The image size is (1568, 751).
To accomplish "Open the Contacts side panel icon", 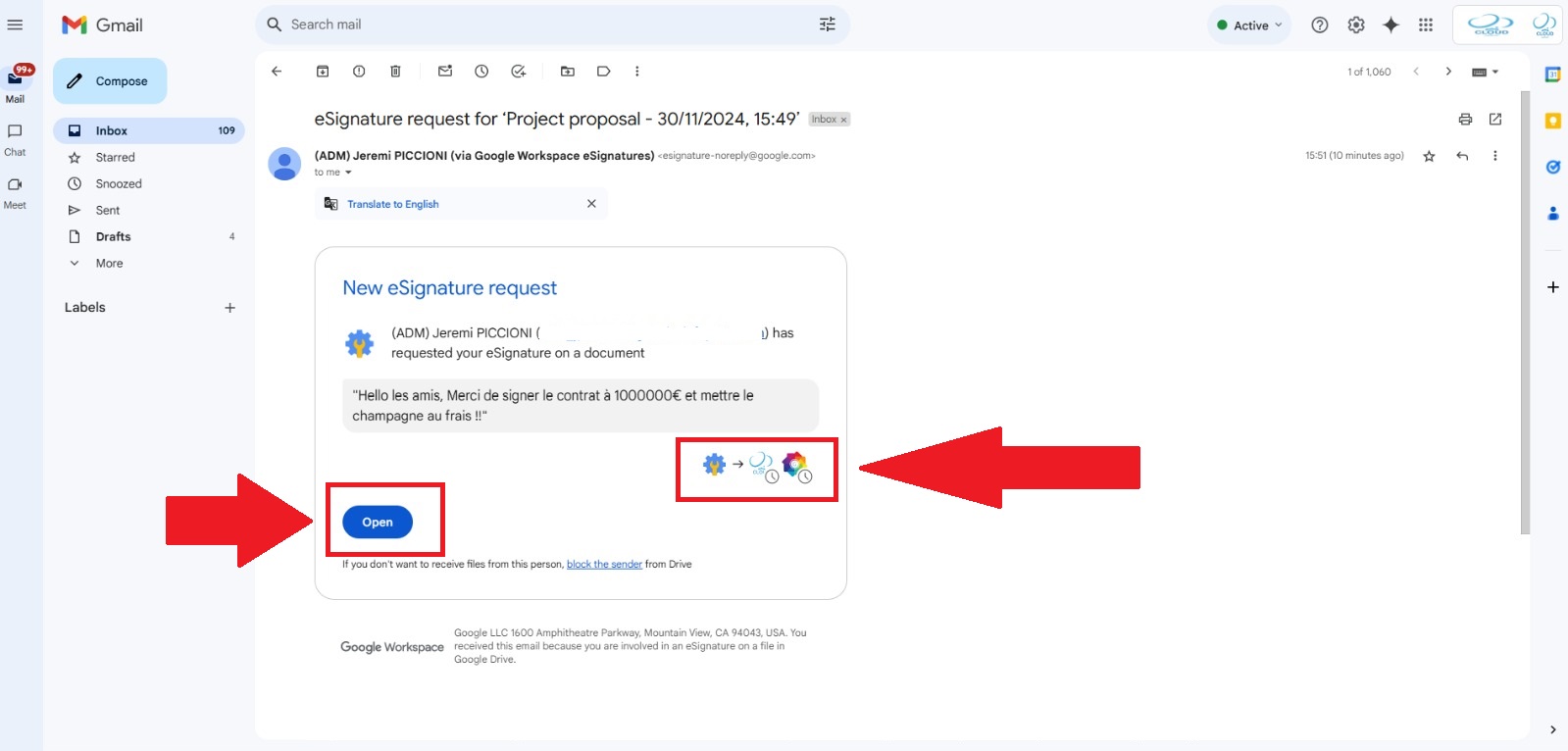I will click(x=1553, y=213).
